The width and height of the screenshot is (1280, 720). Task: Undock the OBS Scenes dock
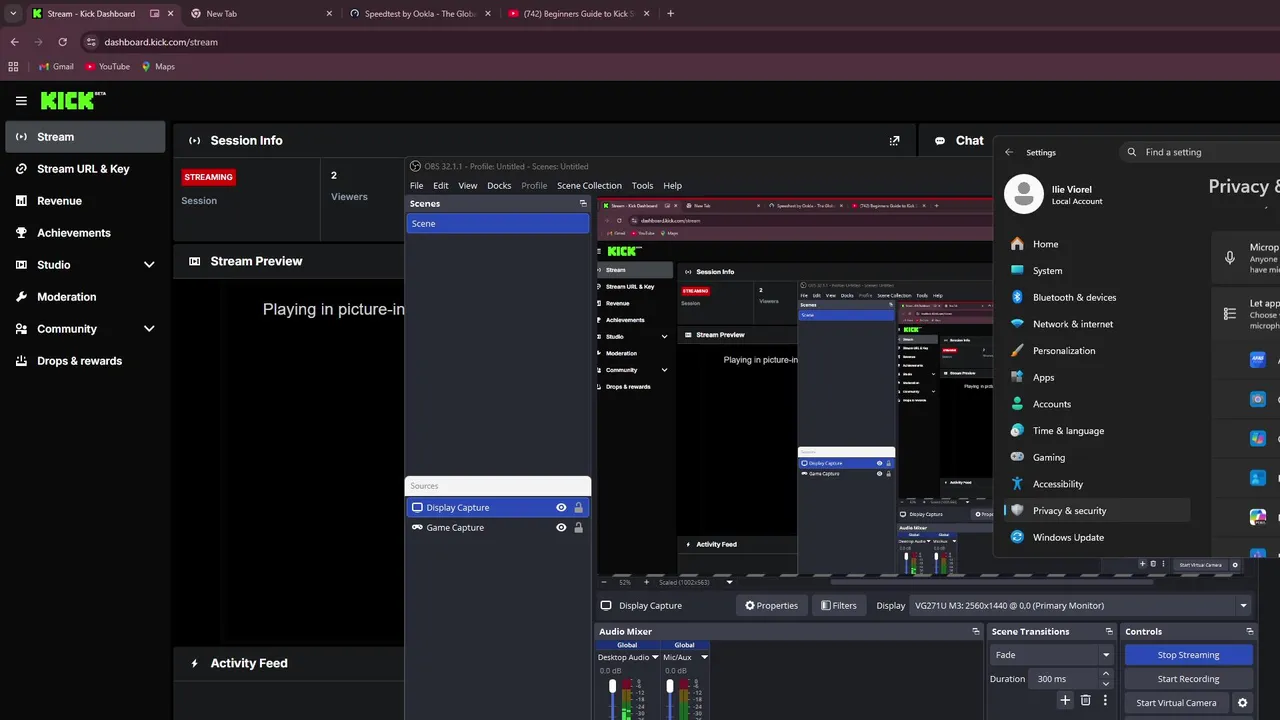click(583, 203)
